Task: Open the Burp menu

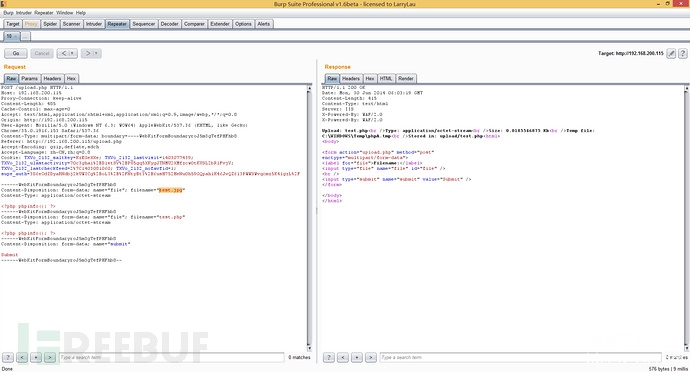Action: (8, 13)
